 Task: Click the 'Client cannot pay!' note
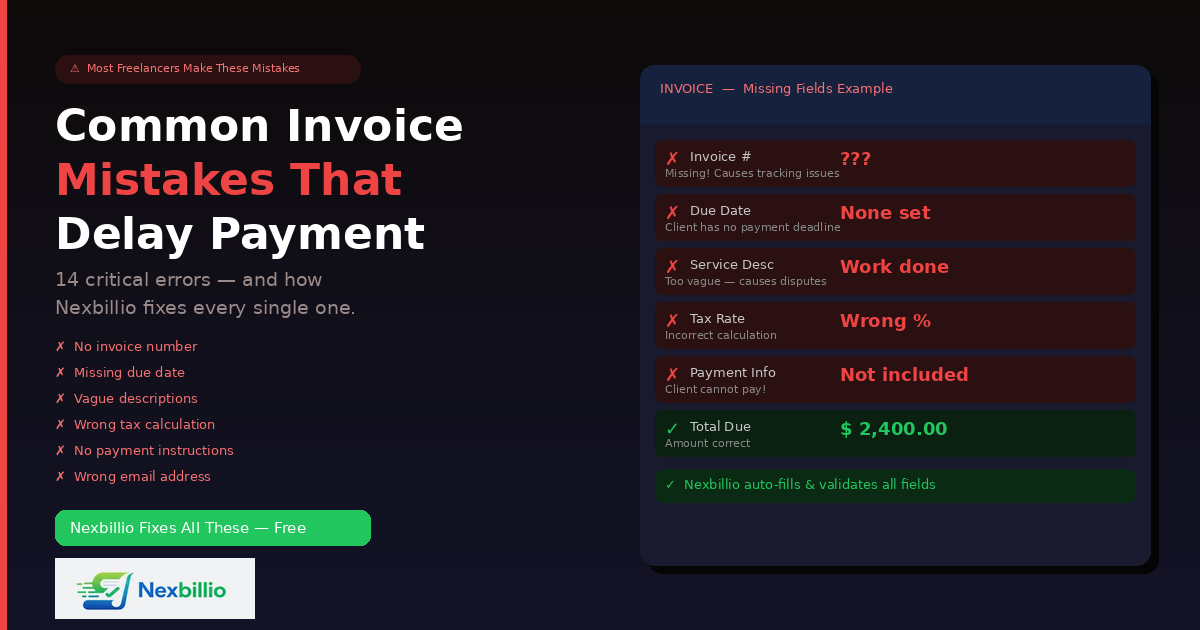click(716, 390)
